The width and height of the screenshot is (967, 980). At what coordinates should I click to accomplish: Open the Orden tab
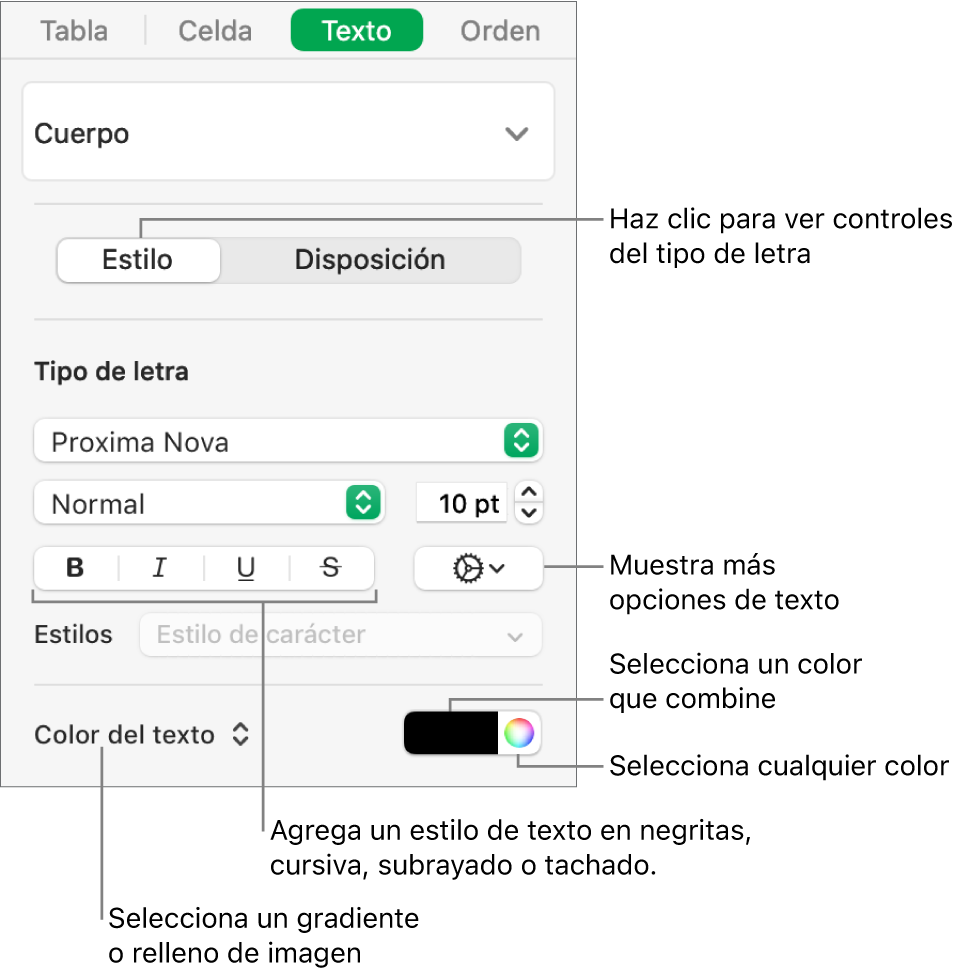(500, 31)
